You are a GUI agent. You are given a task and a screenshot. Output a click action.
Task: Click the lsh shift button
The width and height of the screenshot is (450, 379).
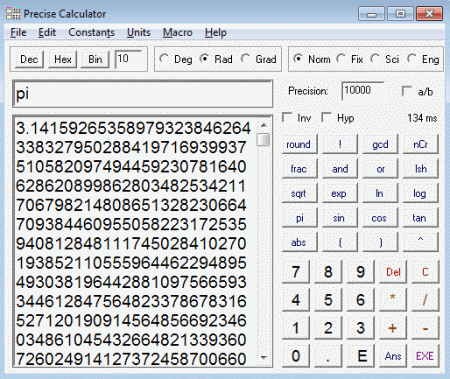(420, 169)
